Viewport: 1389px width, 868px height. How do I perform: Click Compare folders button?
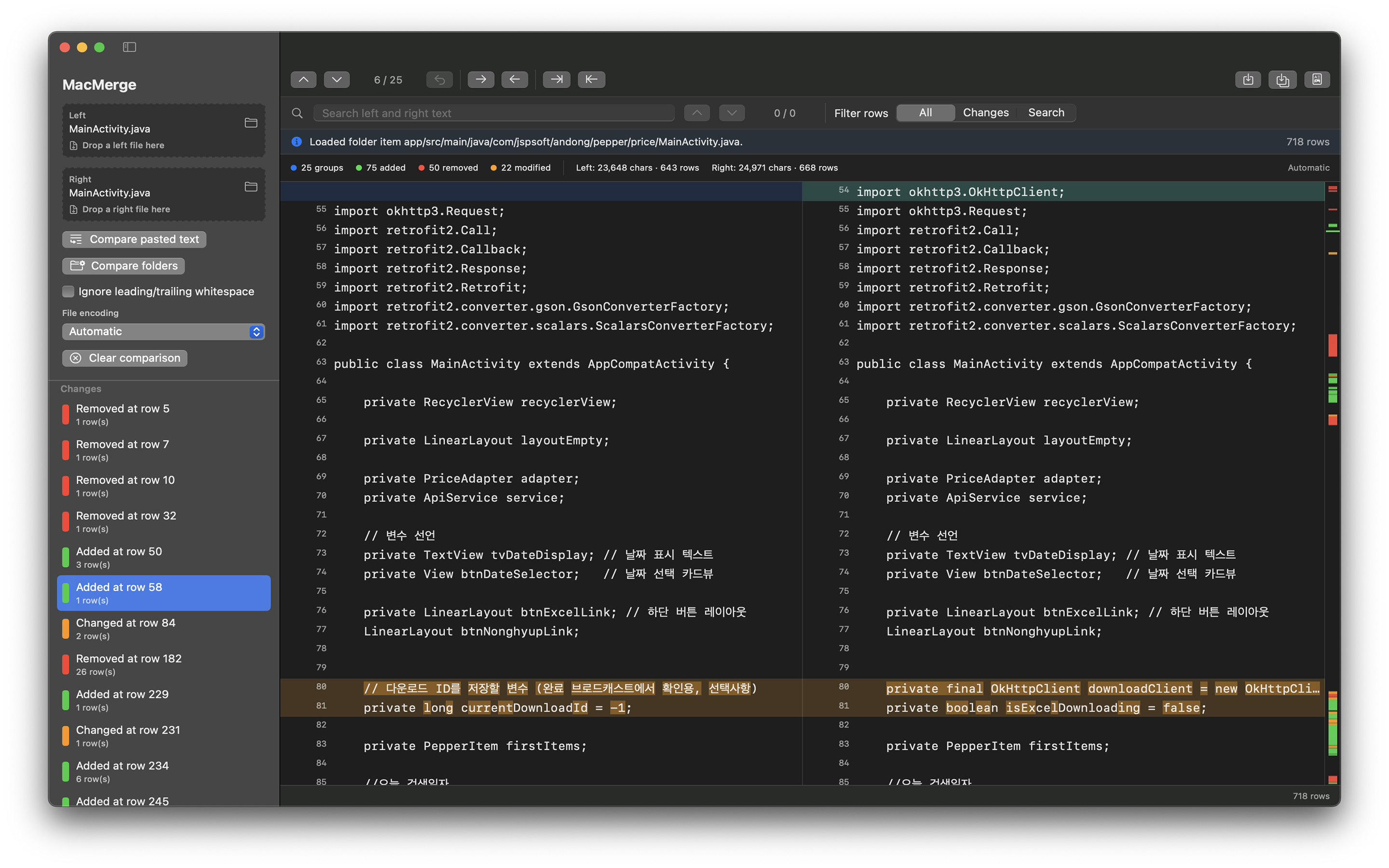(123, 266)
